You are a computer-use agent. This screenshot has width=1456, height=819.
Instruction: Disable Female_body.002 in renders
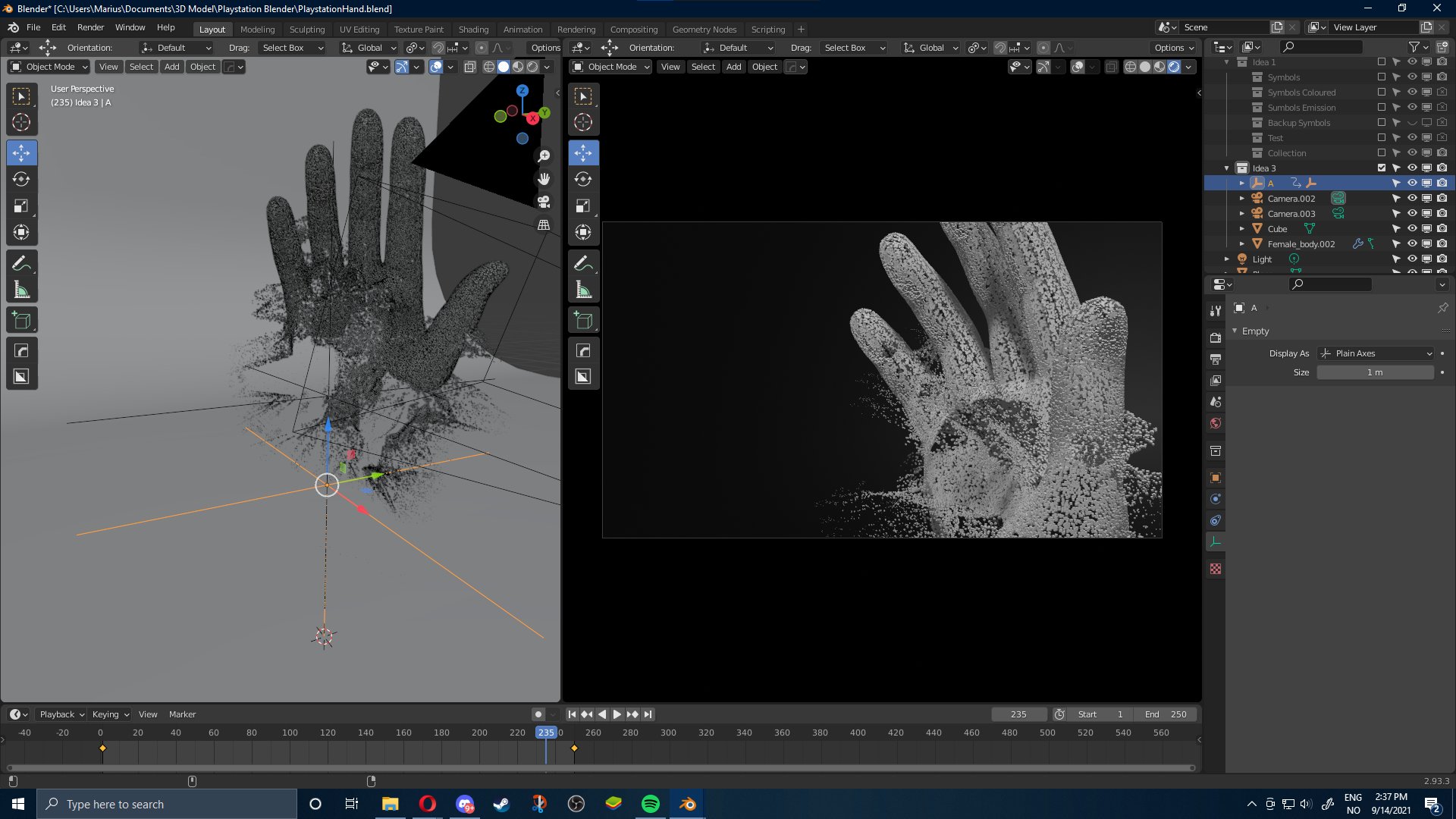[x=1442, y=243]
